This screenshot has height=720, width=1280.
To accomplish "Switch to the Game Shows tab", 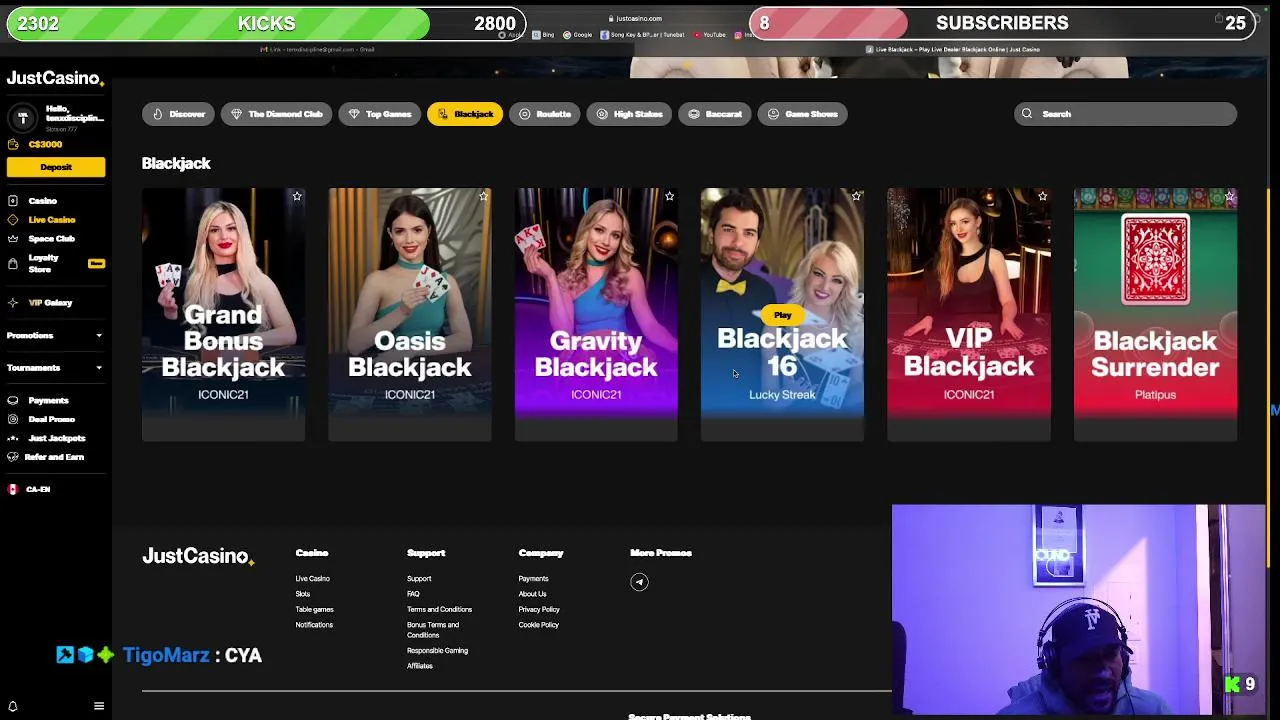I will pos(803,114).
